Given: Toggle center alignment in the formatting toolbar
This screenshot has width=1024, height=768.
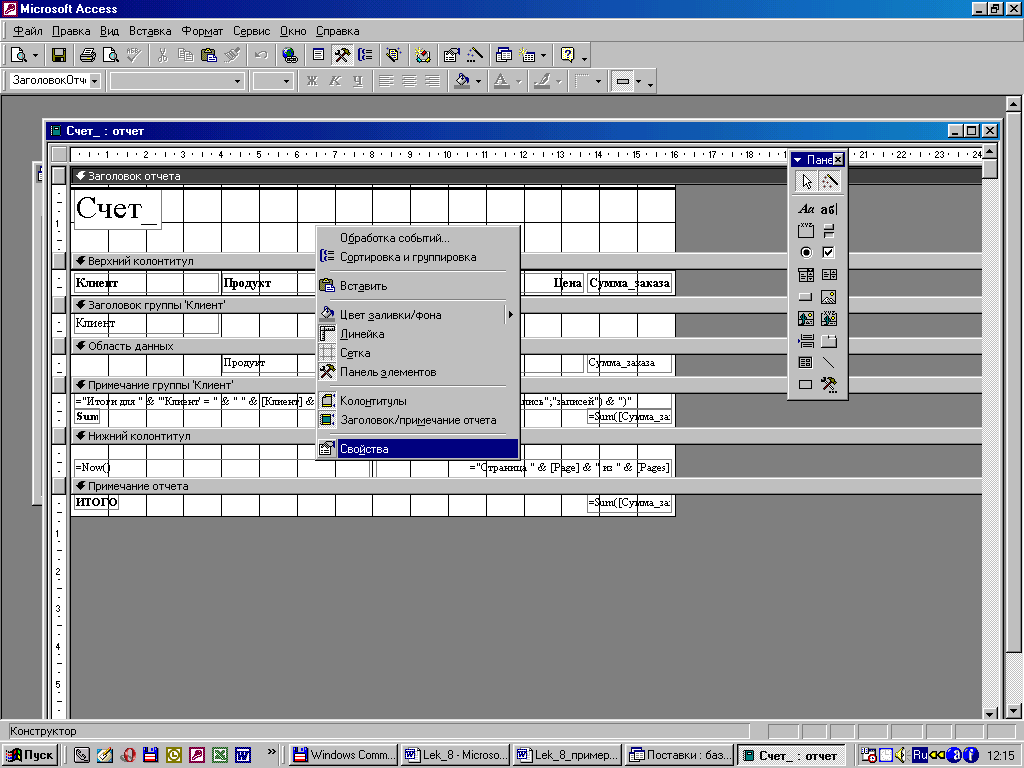Looking at the screenshot, I should point(409,82).
